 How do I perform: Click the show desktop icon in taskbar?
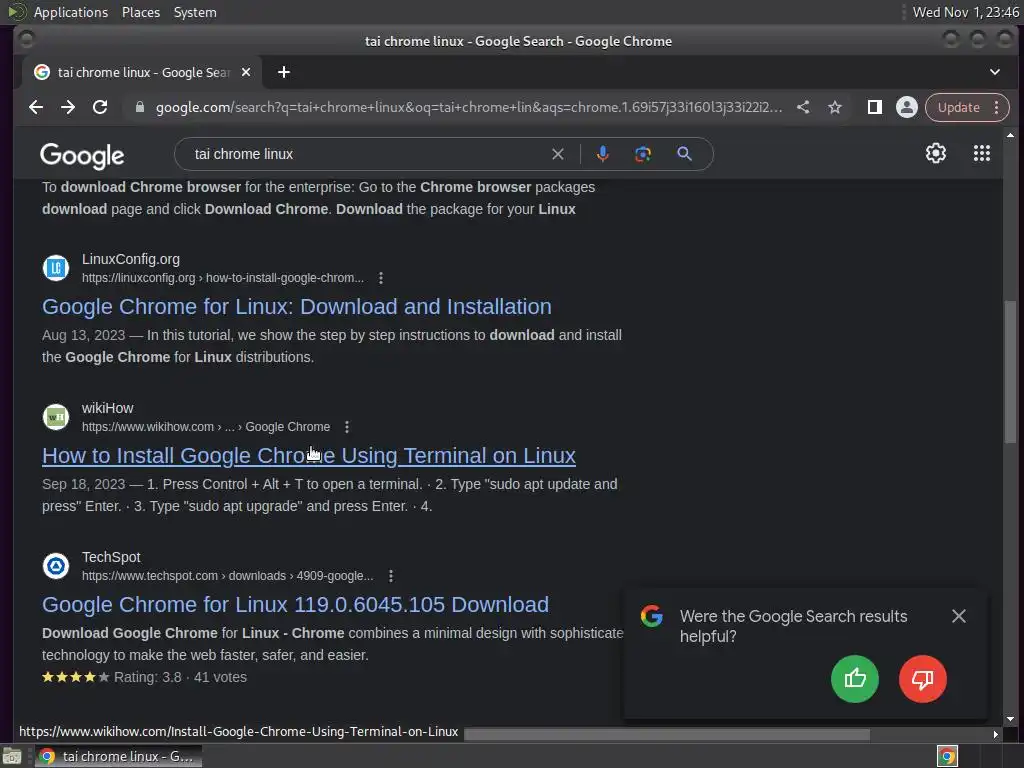tap(12, 756)
